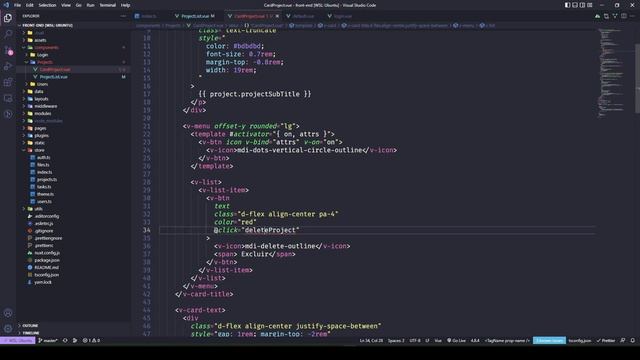640x360 pixels.
Task: Click the Prettier status bar item
Action: (x=606, y=340)
